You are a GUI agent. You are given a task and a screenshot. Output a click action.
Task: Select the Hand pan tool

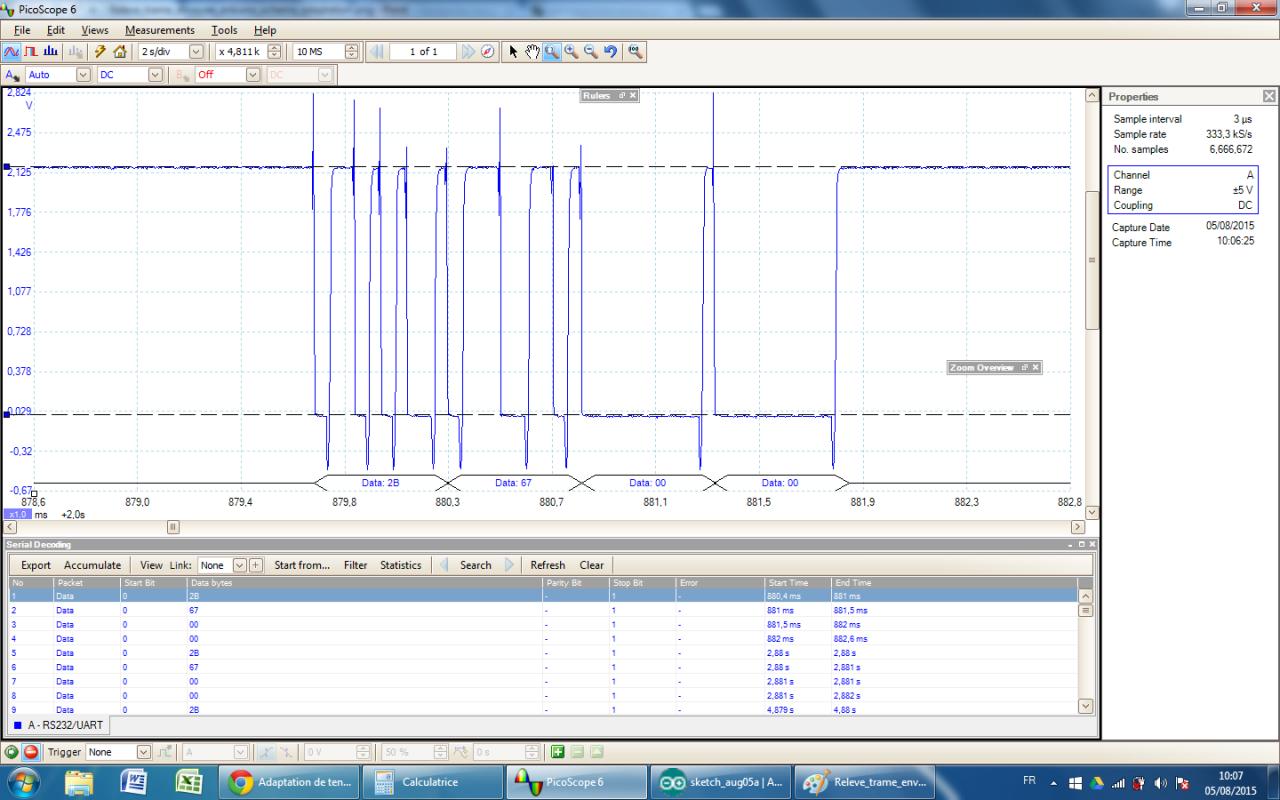click(x=533, y=52)
